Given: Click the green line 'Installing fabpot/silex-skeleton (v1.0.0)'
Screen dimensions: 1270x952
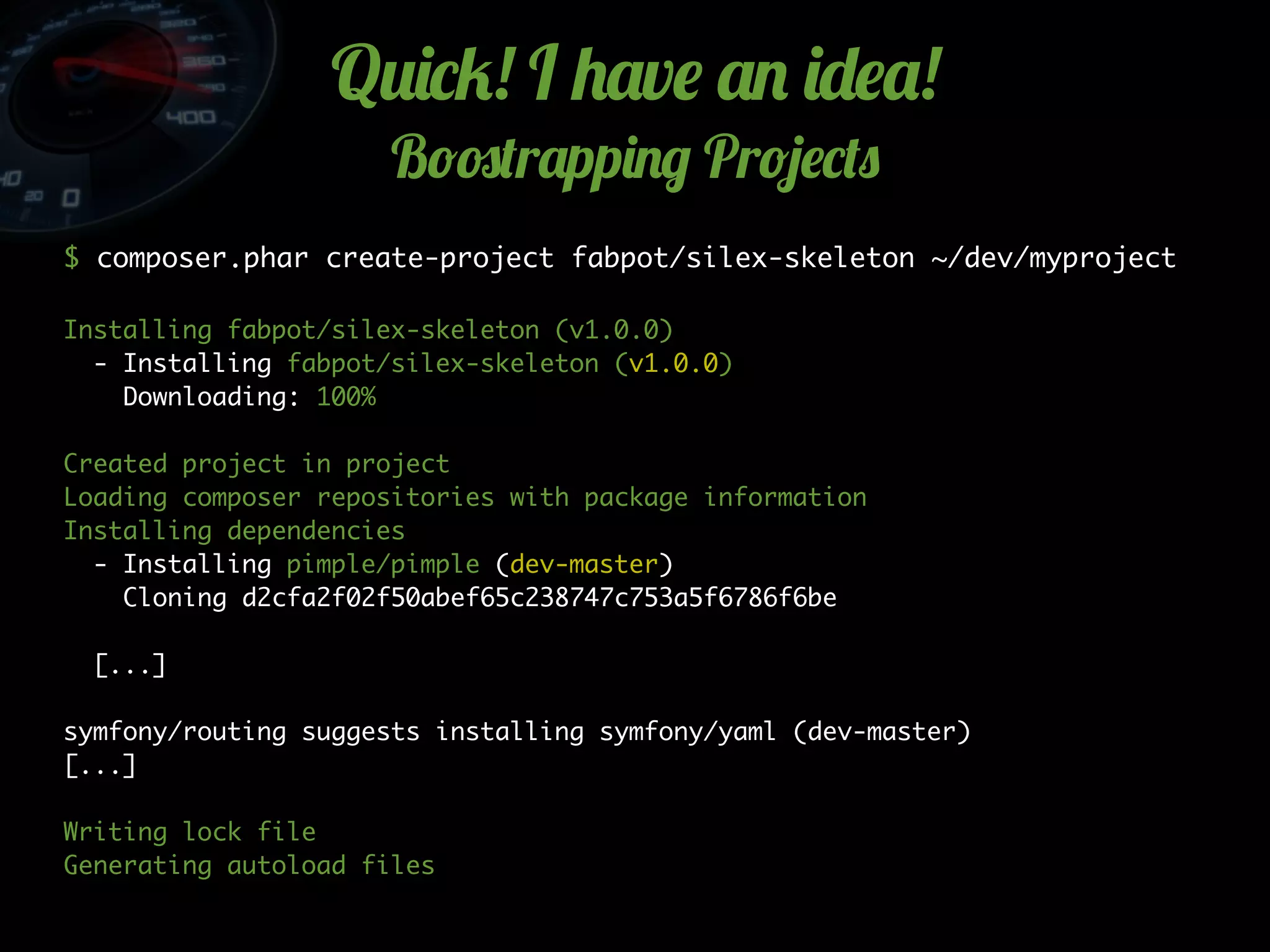Looking at the screenshot, I should click(x=368, y=330).
